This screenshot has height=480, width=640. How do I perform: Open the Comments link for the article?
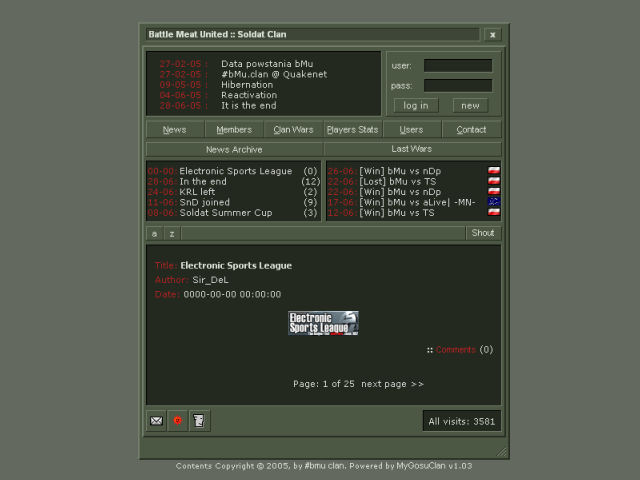455,350
